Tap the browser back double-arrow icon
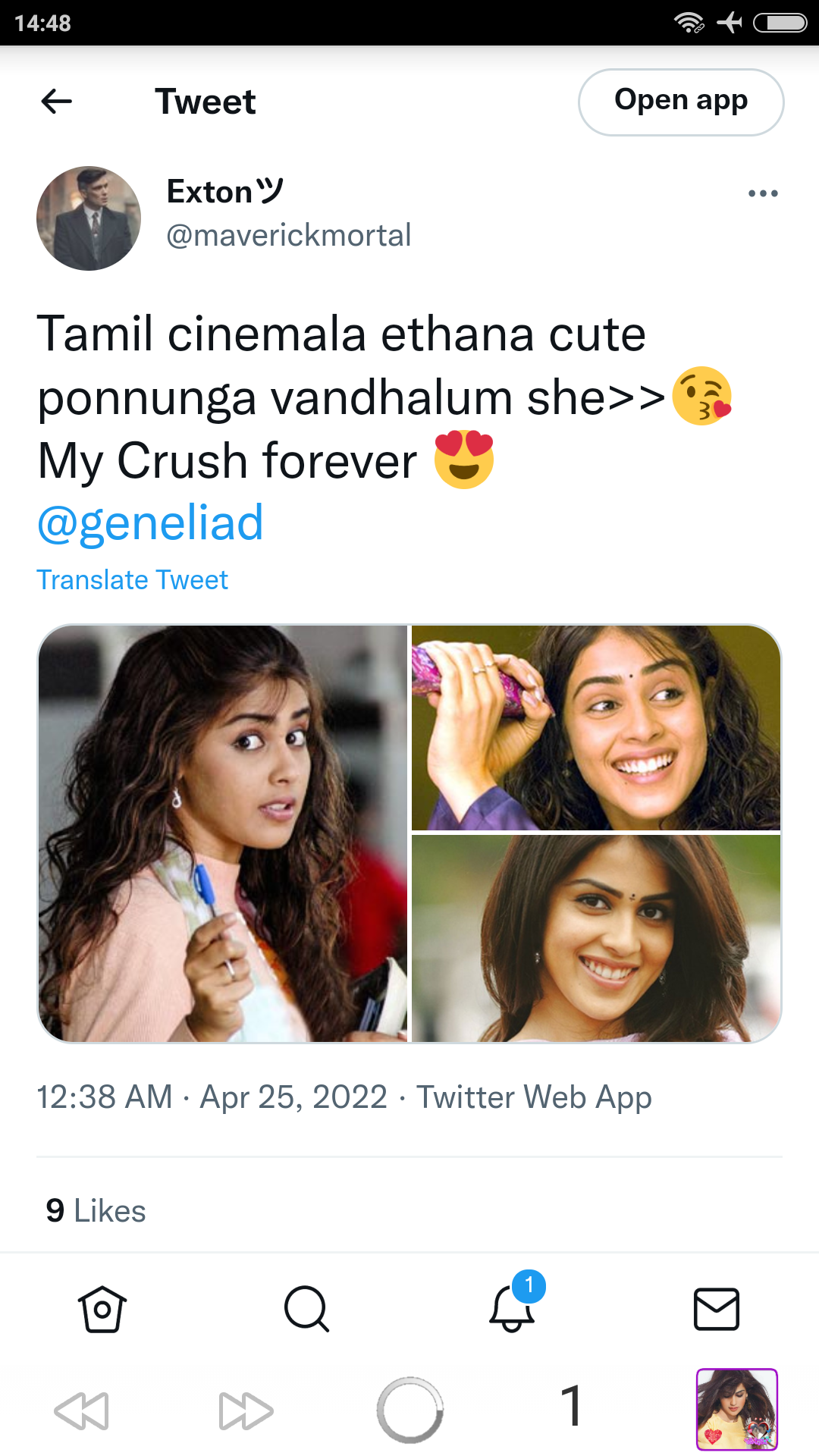Image resolution: width=819 pixels, height=1456 pixels. [x=82, y=1410]
